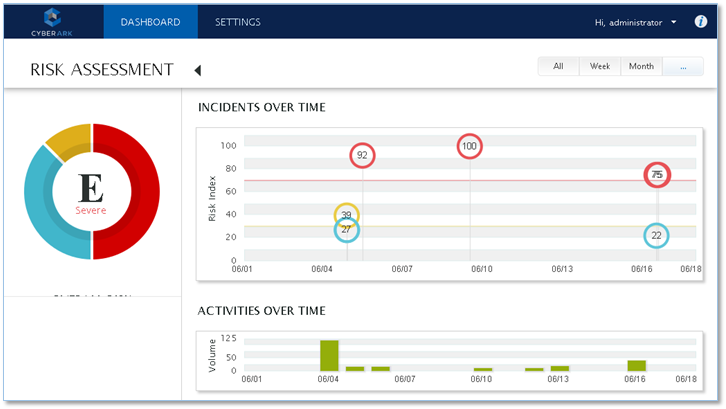Select the incident marker labeled 100

pyautogui.click(x=469, y=146)
